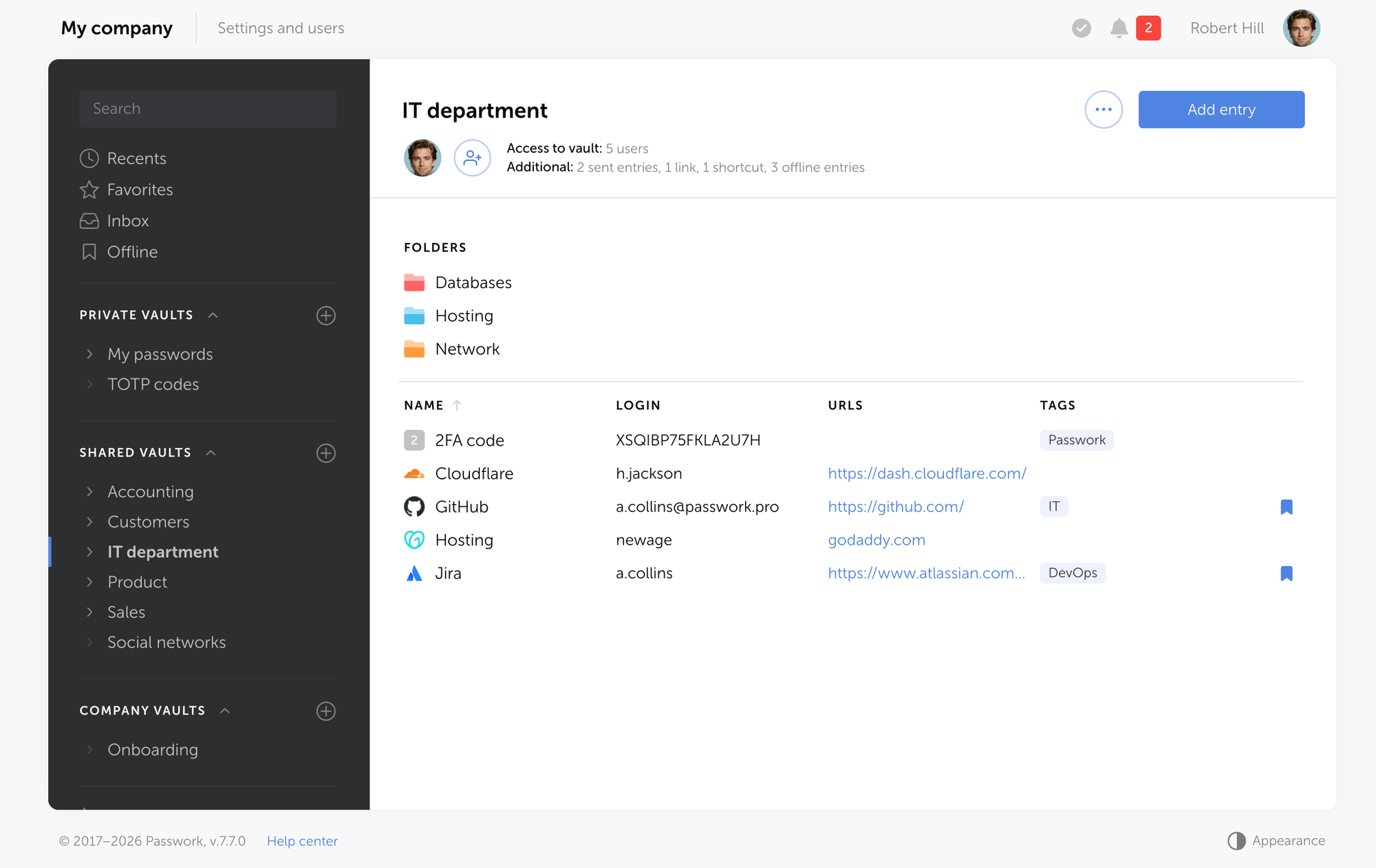Click the Passwork tag

[x=1077, y=440]
